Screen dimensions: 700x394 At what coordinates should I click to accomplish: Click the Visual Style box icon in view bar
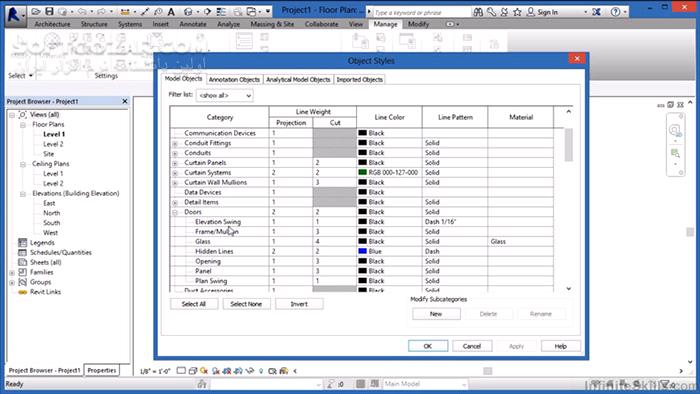pyautogui.click(x=192, y=371)
